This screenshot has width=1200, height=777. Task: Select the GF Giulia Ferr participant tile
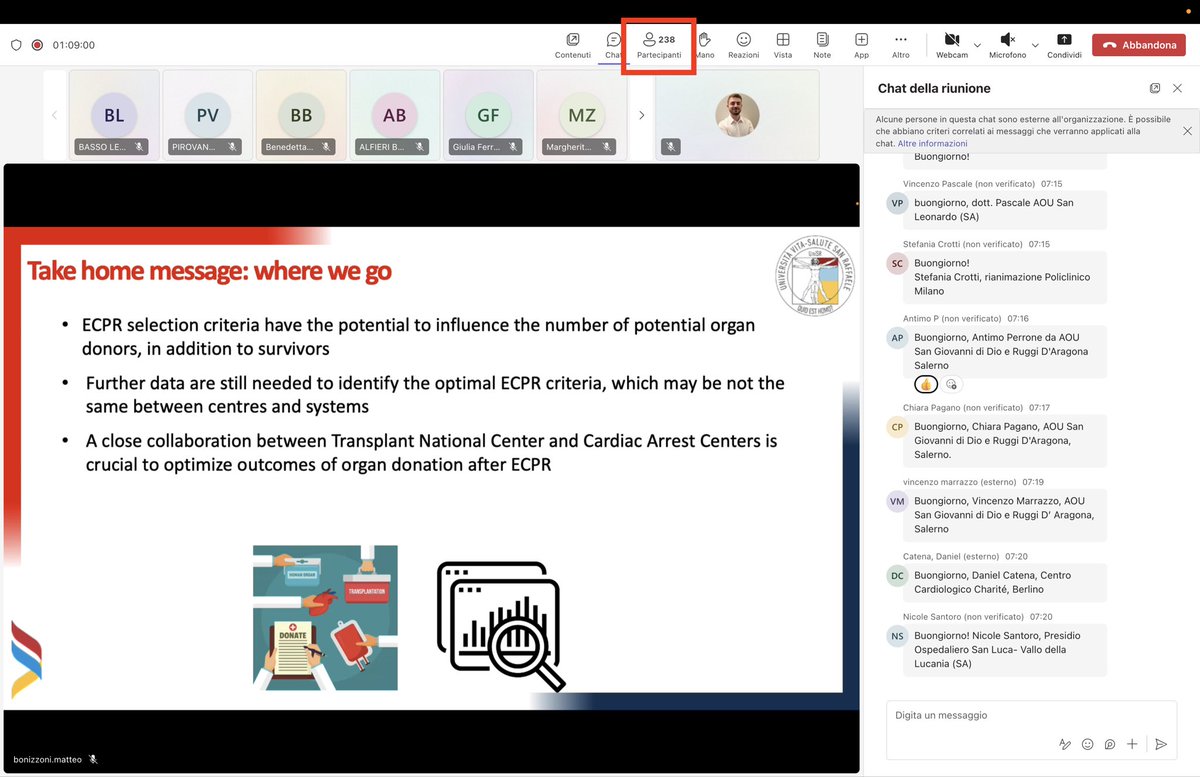[488, 114]
